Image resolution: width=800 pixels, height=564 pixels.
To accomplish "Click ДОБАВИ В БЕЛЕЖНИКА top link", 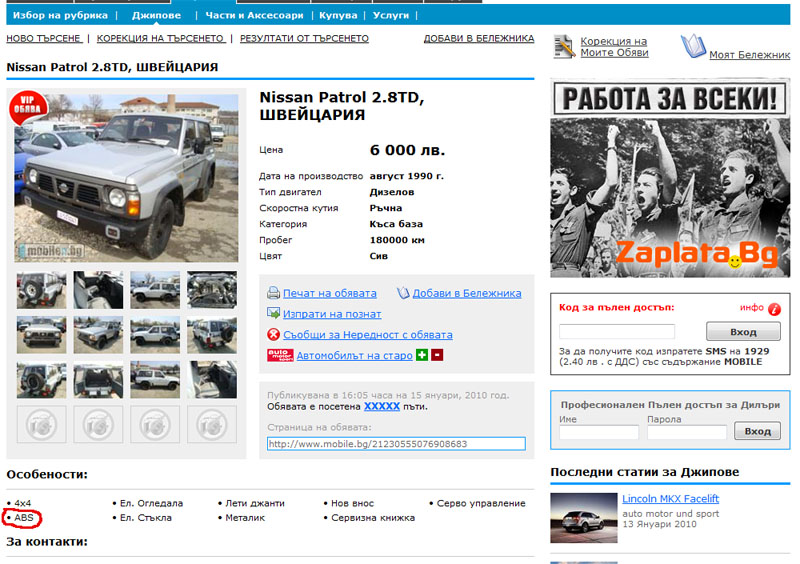I will [479, 38].
